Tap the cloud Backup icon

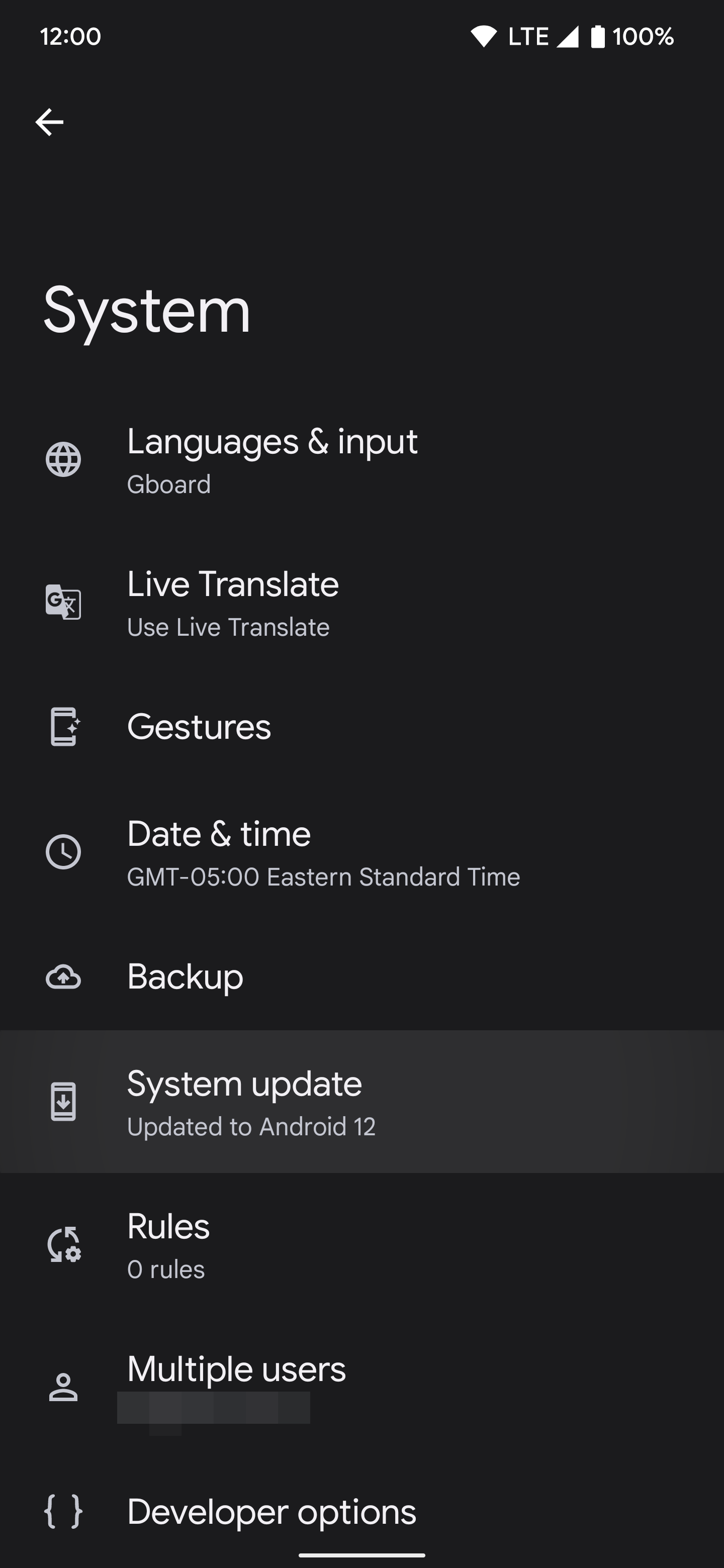[x=63, y=977]
